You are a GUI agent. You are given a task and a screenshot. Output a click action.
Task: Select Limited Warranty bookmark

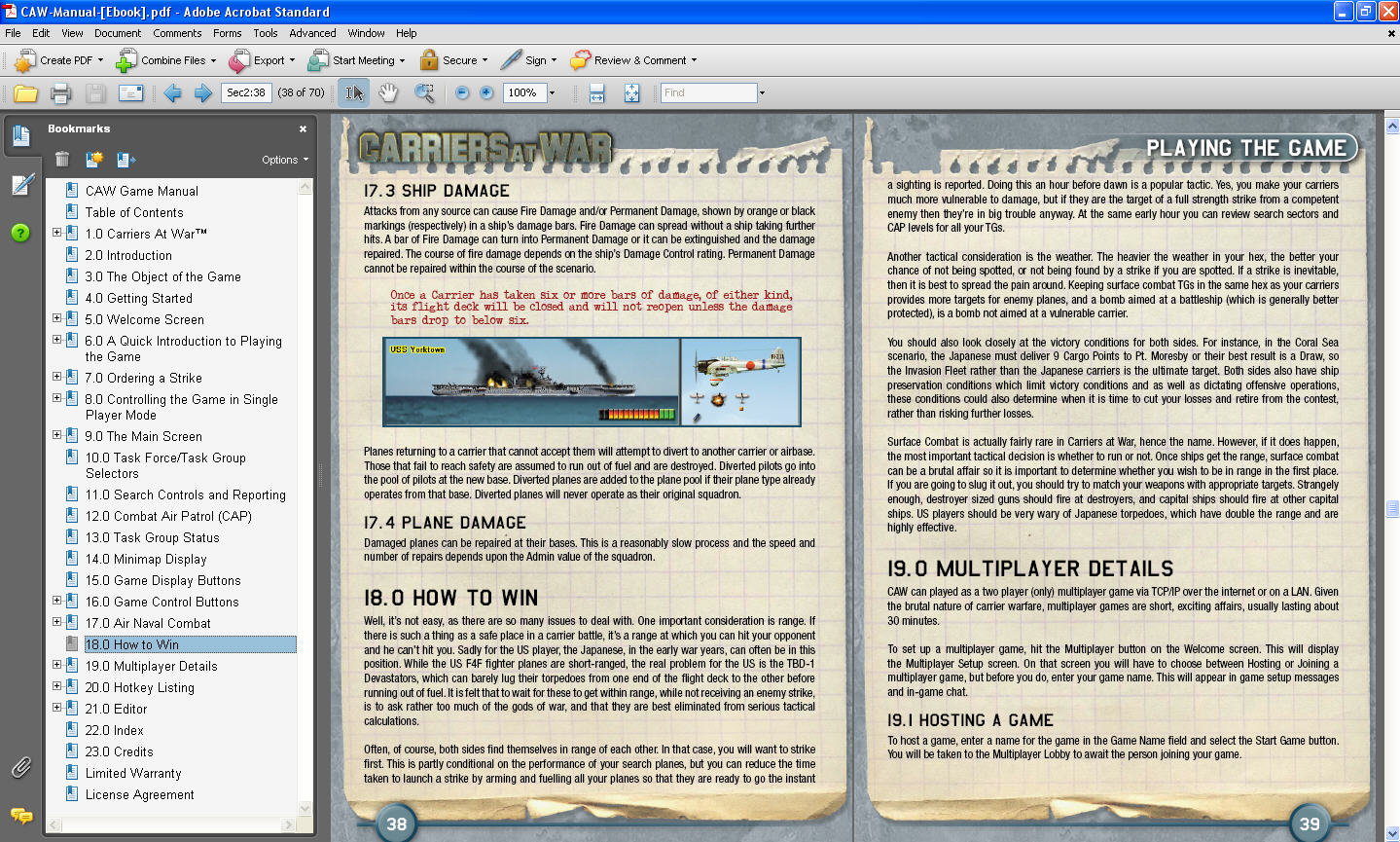point(133,773)
